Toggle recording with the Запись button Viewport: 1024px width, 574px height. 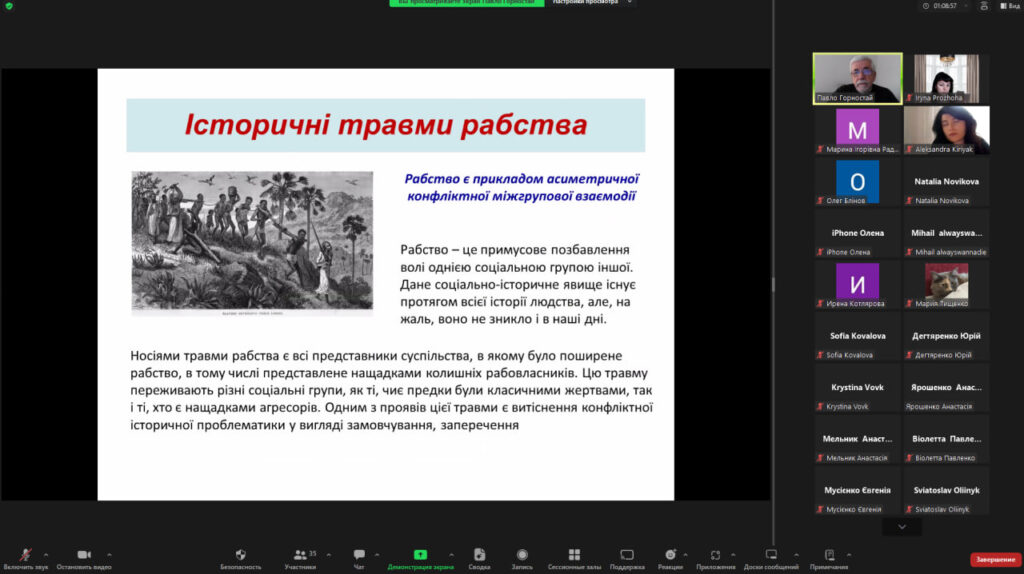(522, 554)
